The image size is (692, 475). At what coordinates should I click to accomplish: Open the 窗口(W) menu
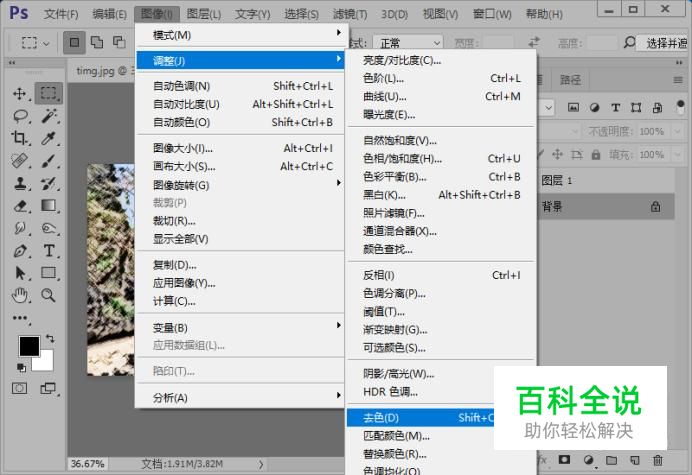492,14
